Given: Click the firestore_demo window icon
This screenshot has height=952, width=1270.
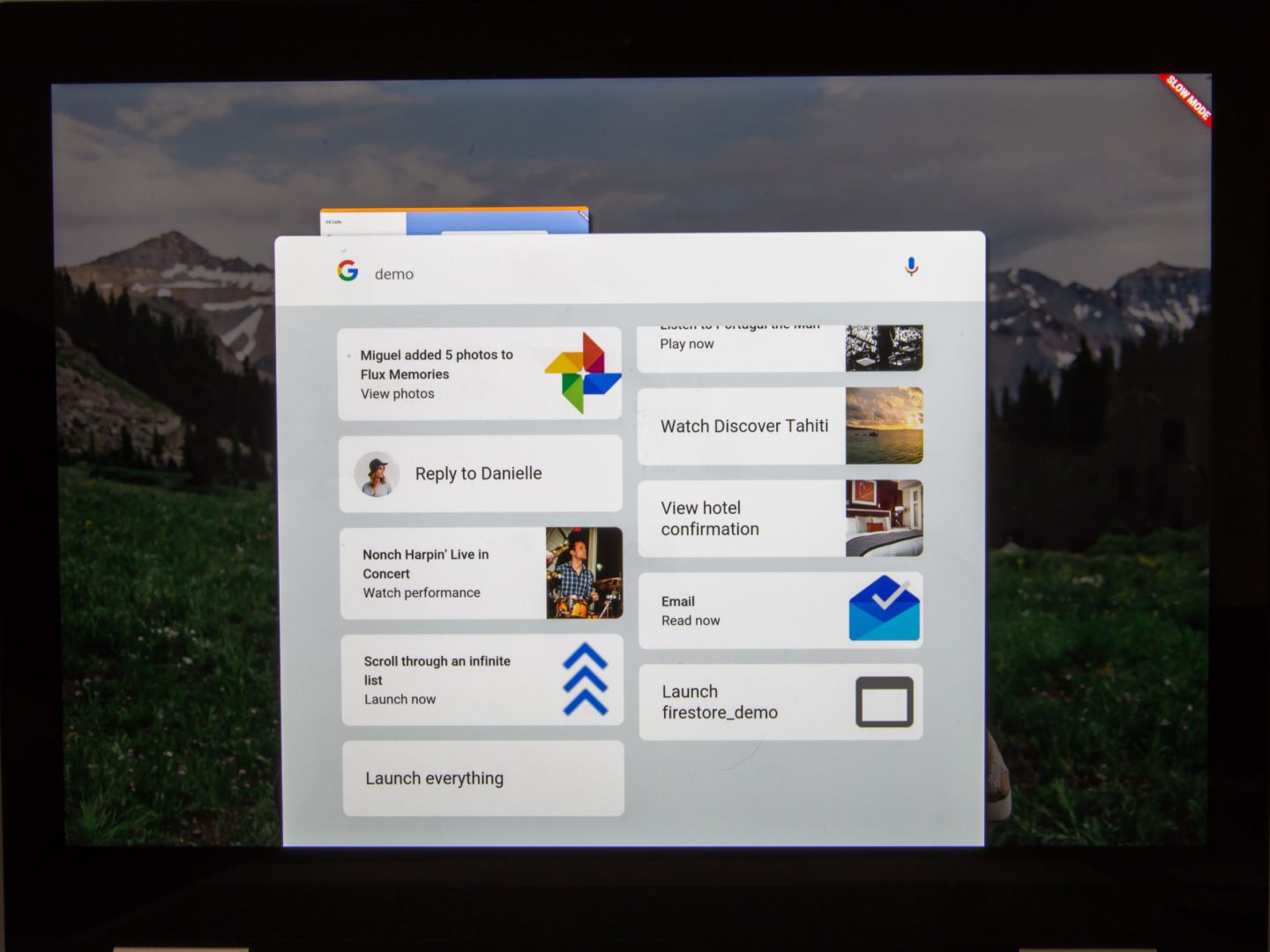Looking at the screenshot, I should pos(884,702).
